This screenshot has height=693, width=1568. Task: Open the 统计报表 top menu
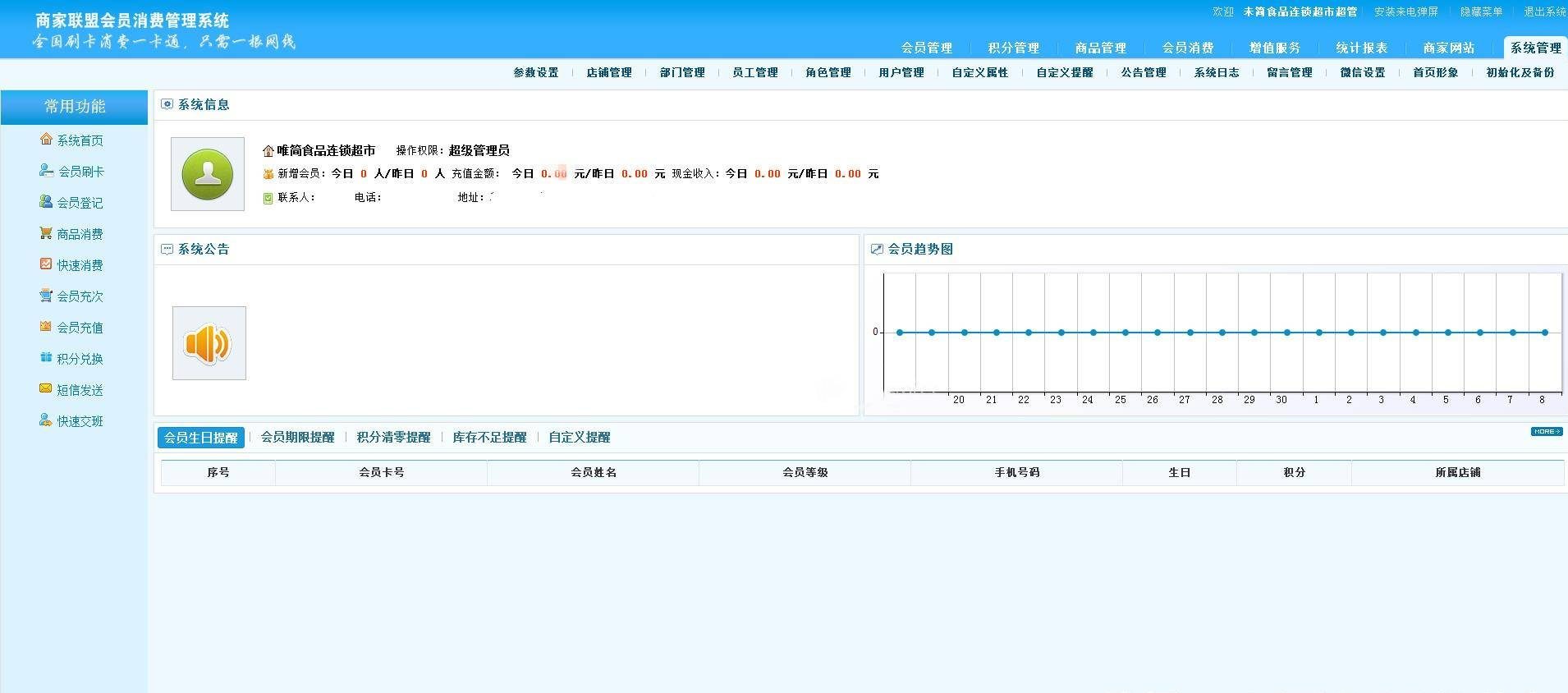1361,48
